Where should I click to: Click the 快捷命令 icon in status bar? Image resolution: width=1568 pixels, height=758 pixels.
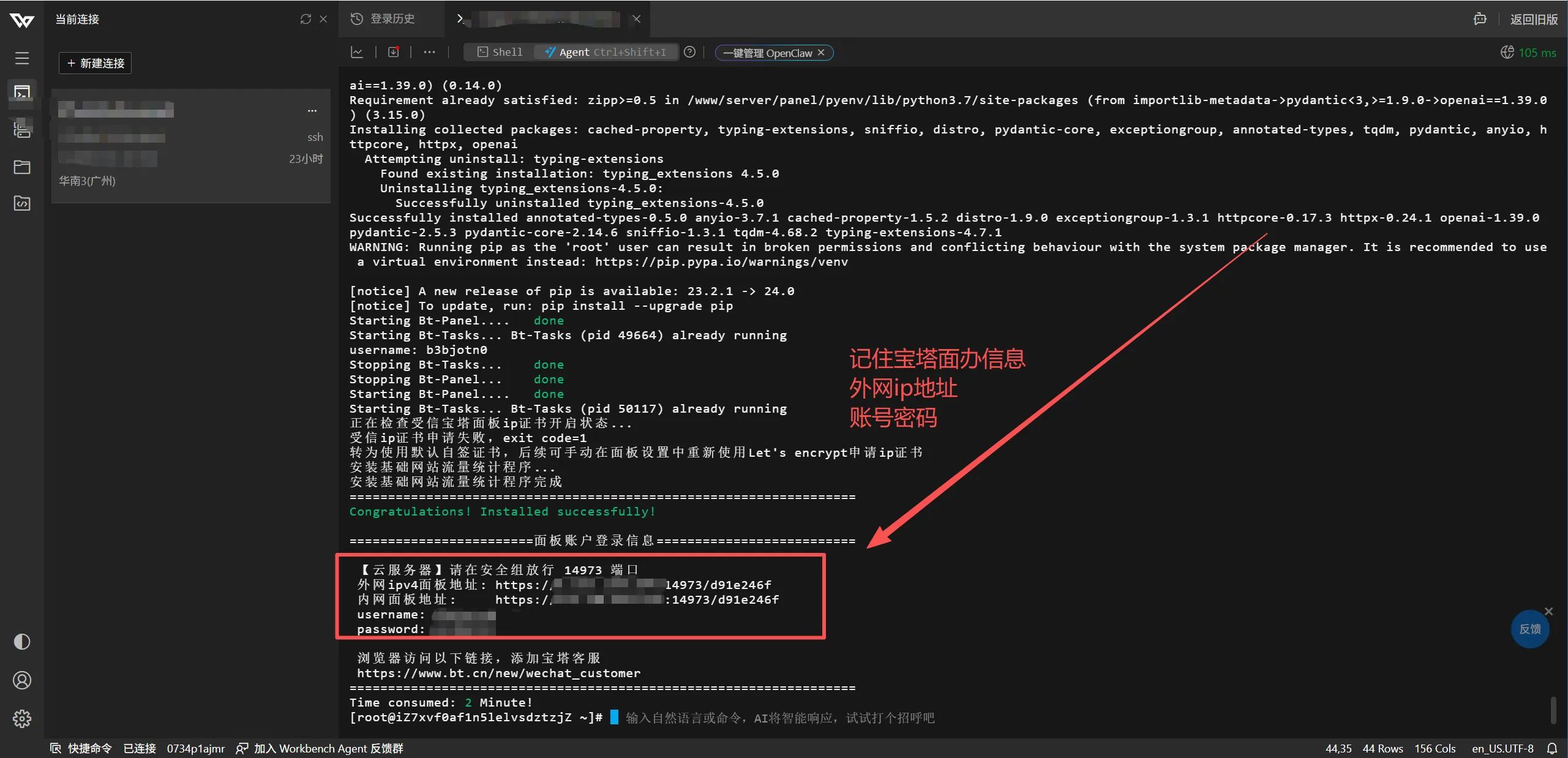point(56,748)
